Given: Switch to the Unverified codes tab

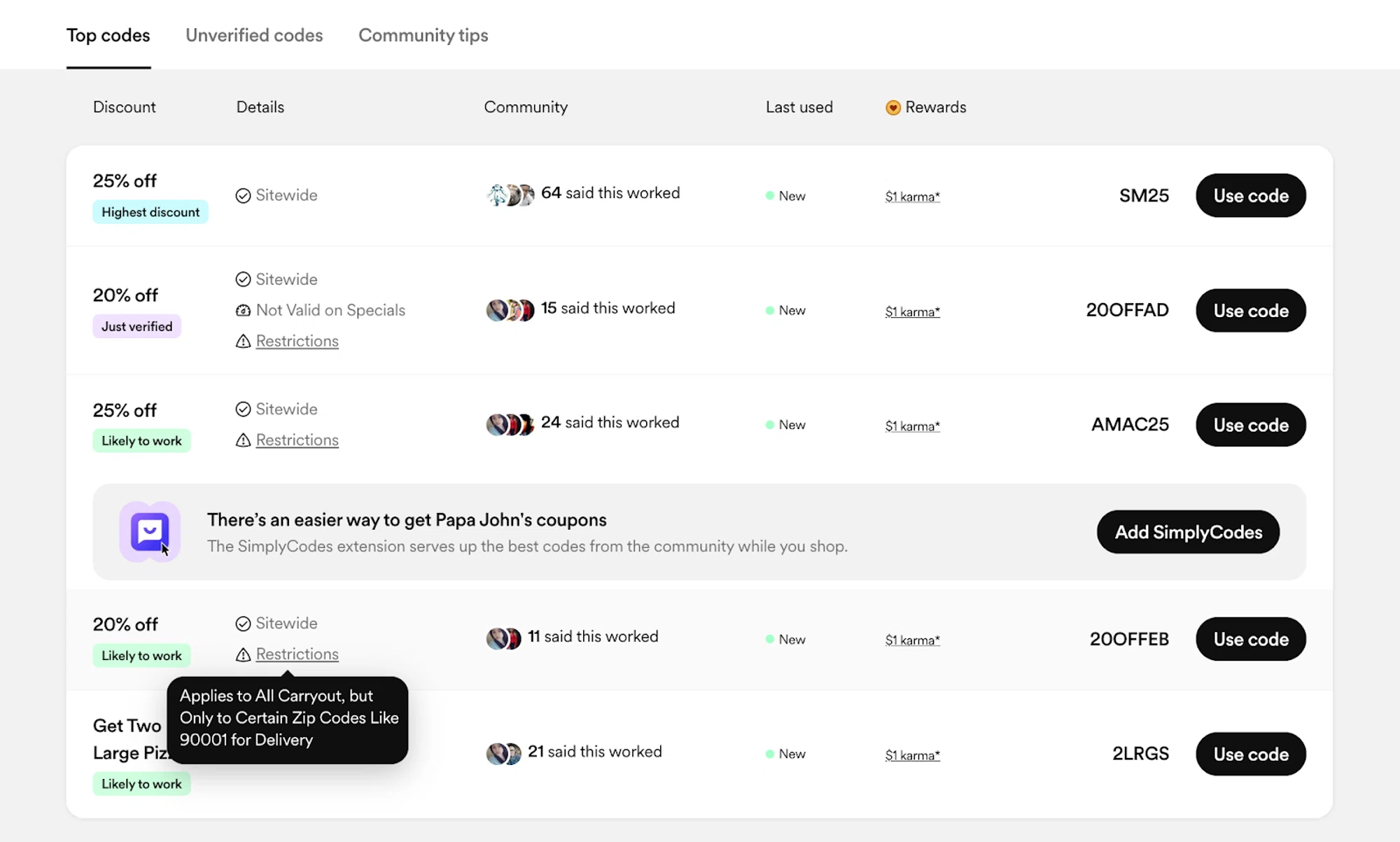Looking at the screenshot, I should 254,35.
